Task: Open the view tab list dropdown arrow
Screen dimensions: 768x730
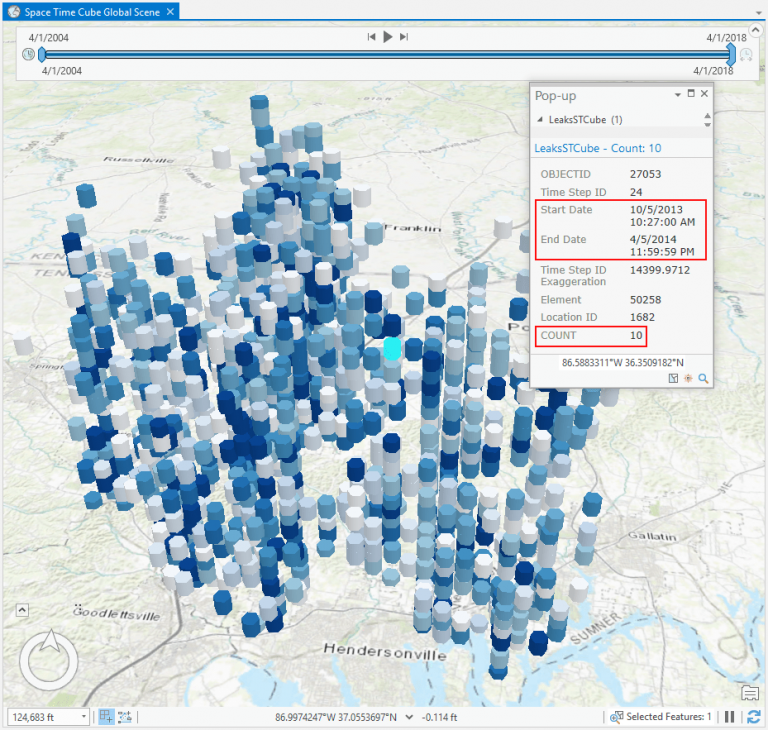Action: (759, 14)
